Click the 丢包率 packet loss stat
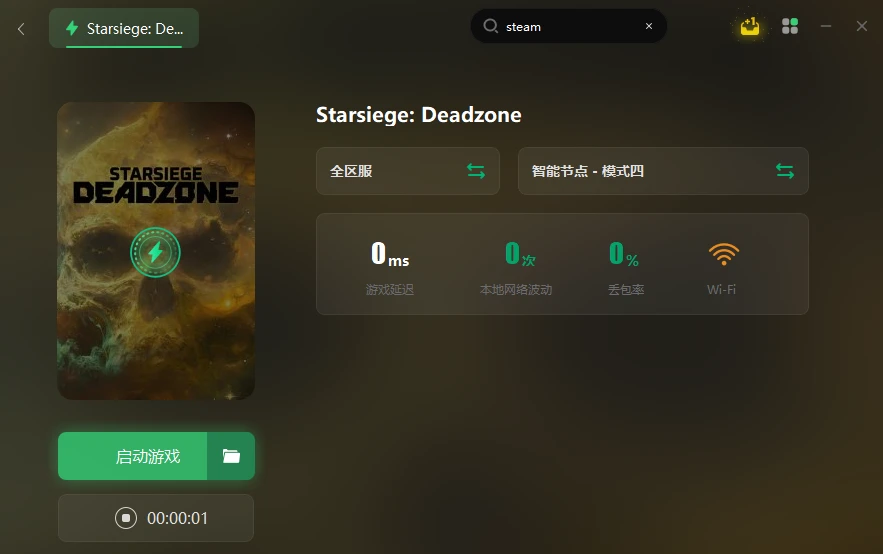 pyautogui.click(x=625, y=268)
